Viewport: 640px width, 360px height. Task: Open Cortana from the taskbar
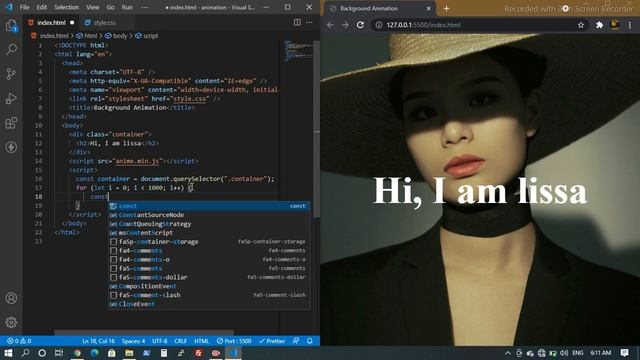tap(42, 353)
